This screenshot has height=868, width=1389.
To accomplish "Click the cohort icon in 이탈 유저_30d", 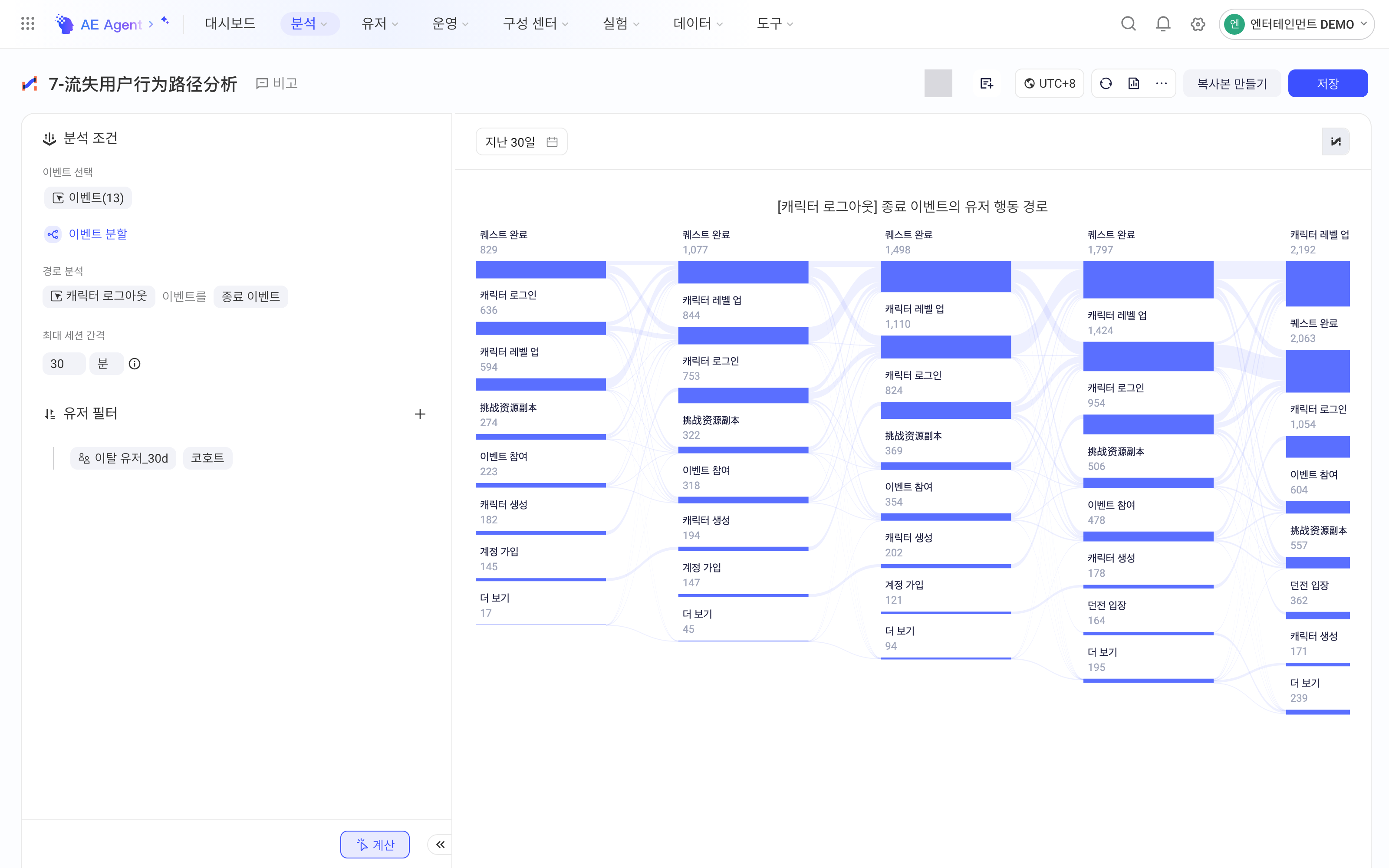I will (x=84, y=458).
